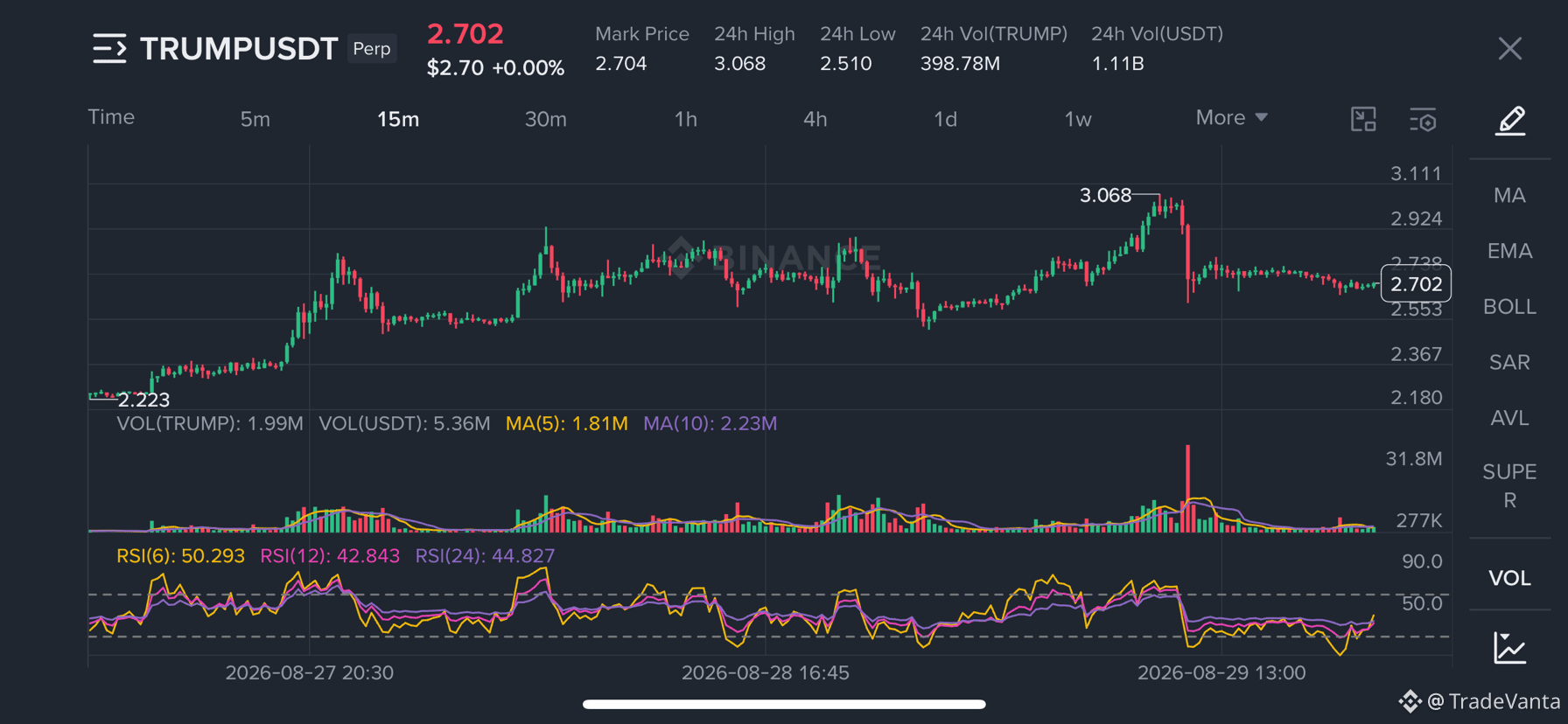This screenshot has height=724, width=1568.
Task: Toggle the SUPER indicator
Action: [1509, 486]
